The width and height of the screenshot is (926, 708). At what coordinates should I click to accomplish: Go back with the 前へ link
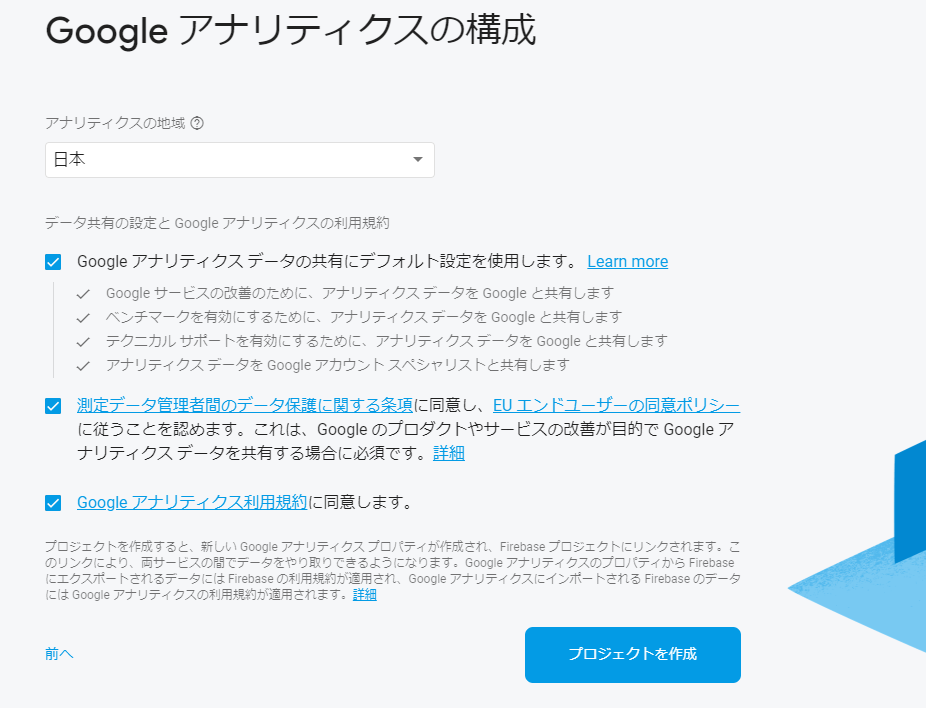[x=59, y=654]
